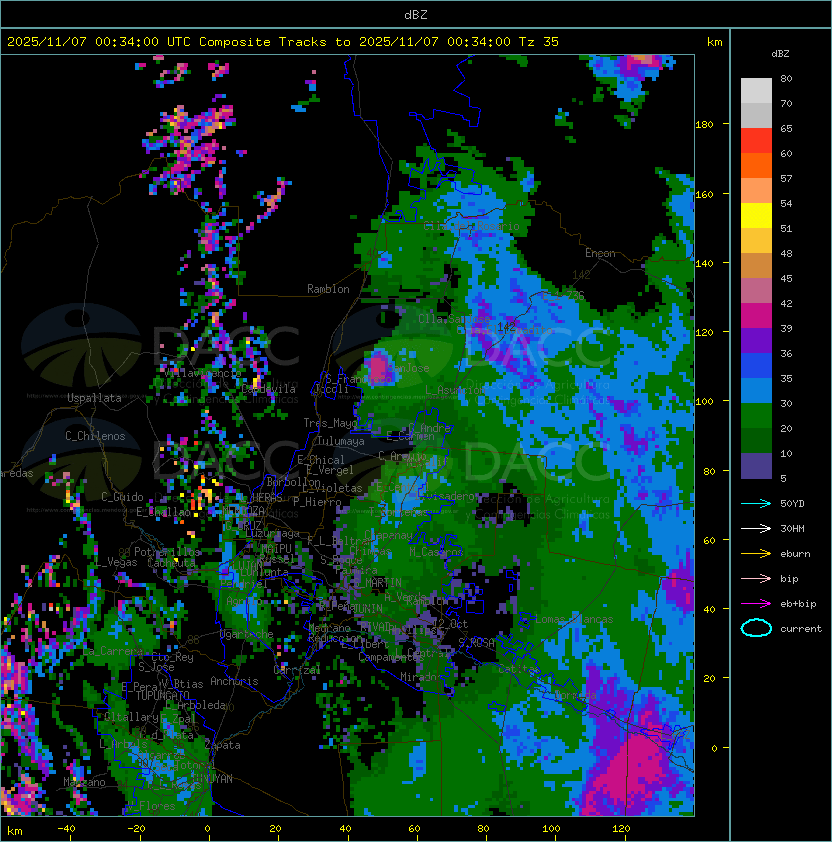Click the 'Capdevila' map label
The image size is (832, 842).
tap(269, 389)
